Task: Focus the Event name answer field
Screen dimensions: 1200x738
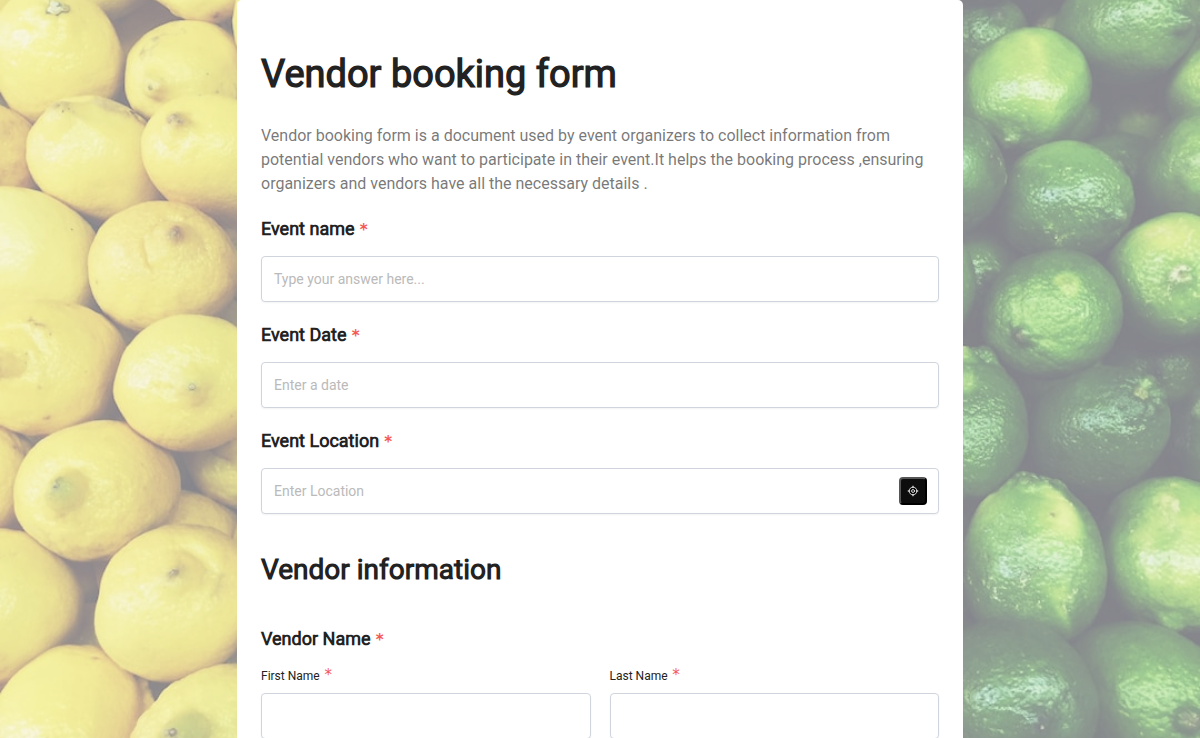Action: click(600, 279)
